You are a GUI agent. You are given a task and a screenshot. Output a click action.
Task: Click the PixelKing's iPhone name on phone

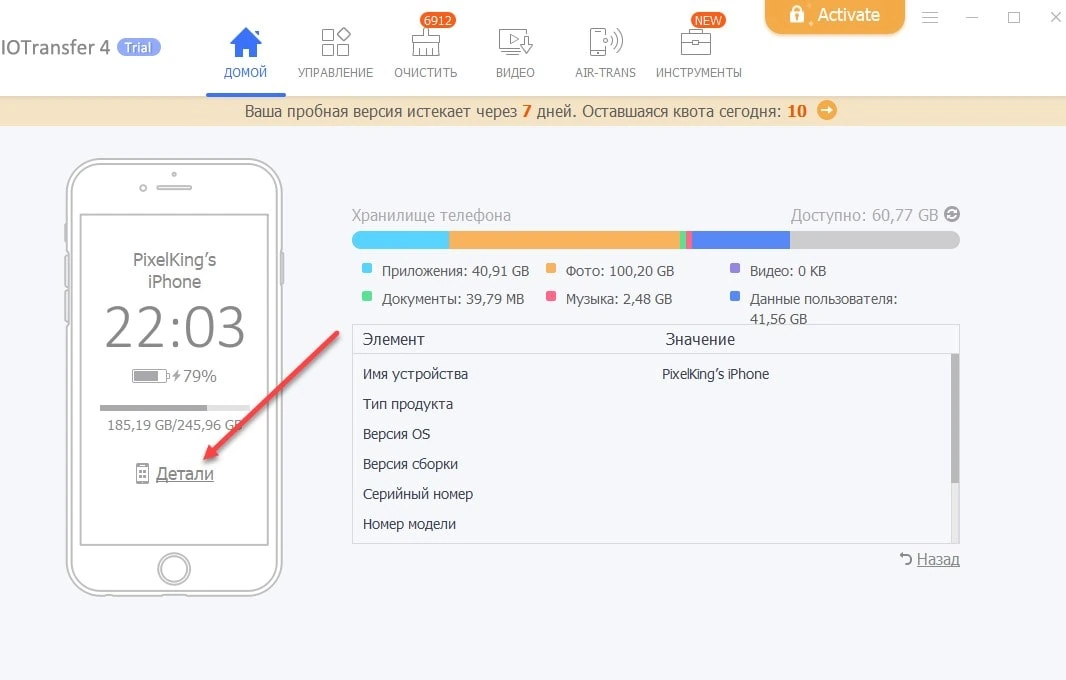[x=175, y=271]
